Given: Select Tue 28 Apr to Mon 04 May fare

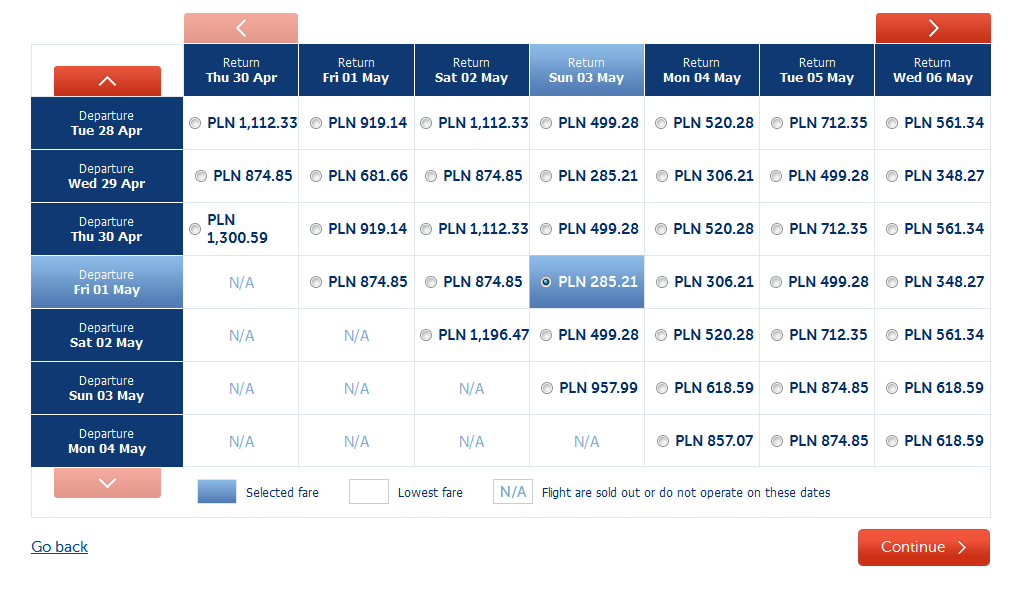Looking at the screenshot, I should [x=661, y=123].
